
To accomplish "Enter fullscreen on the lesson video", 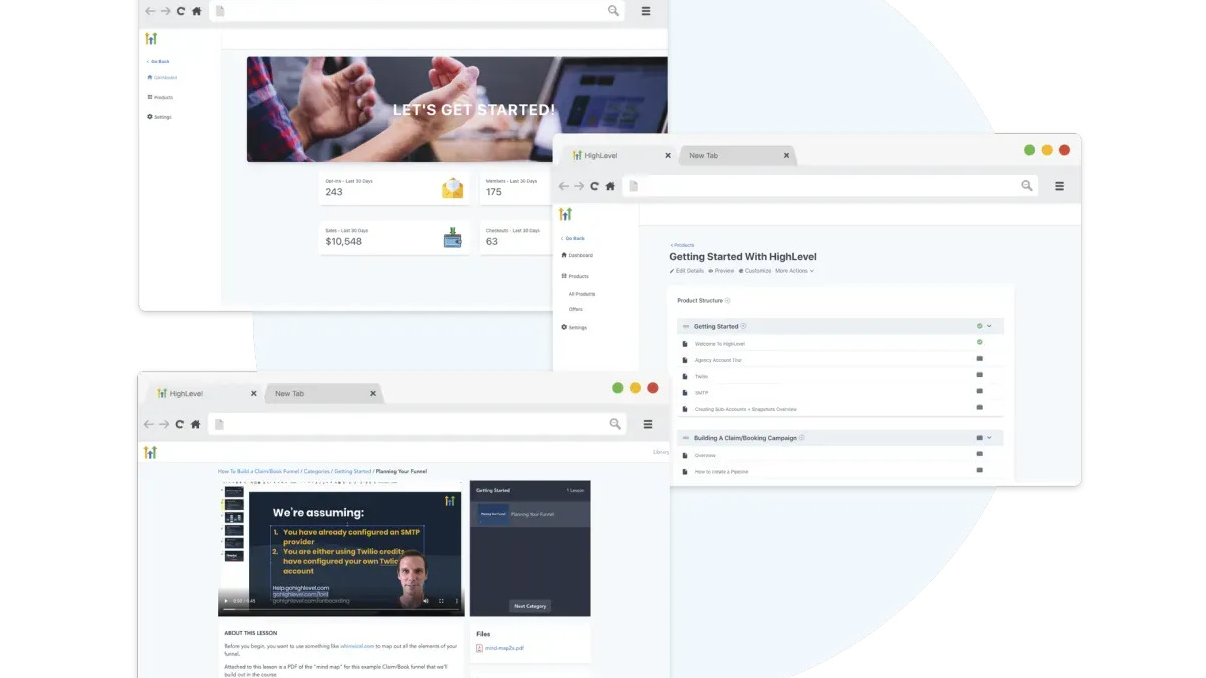I will (x=441, y=601).
